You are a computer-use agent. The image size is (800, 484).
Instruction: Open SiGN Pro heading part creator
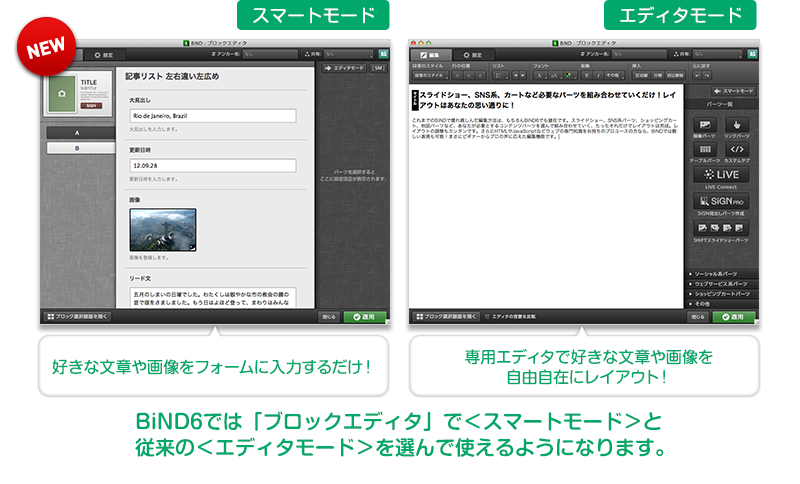click(721, 201)
